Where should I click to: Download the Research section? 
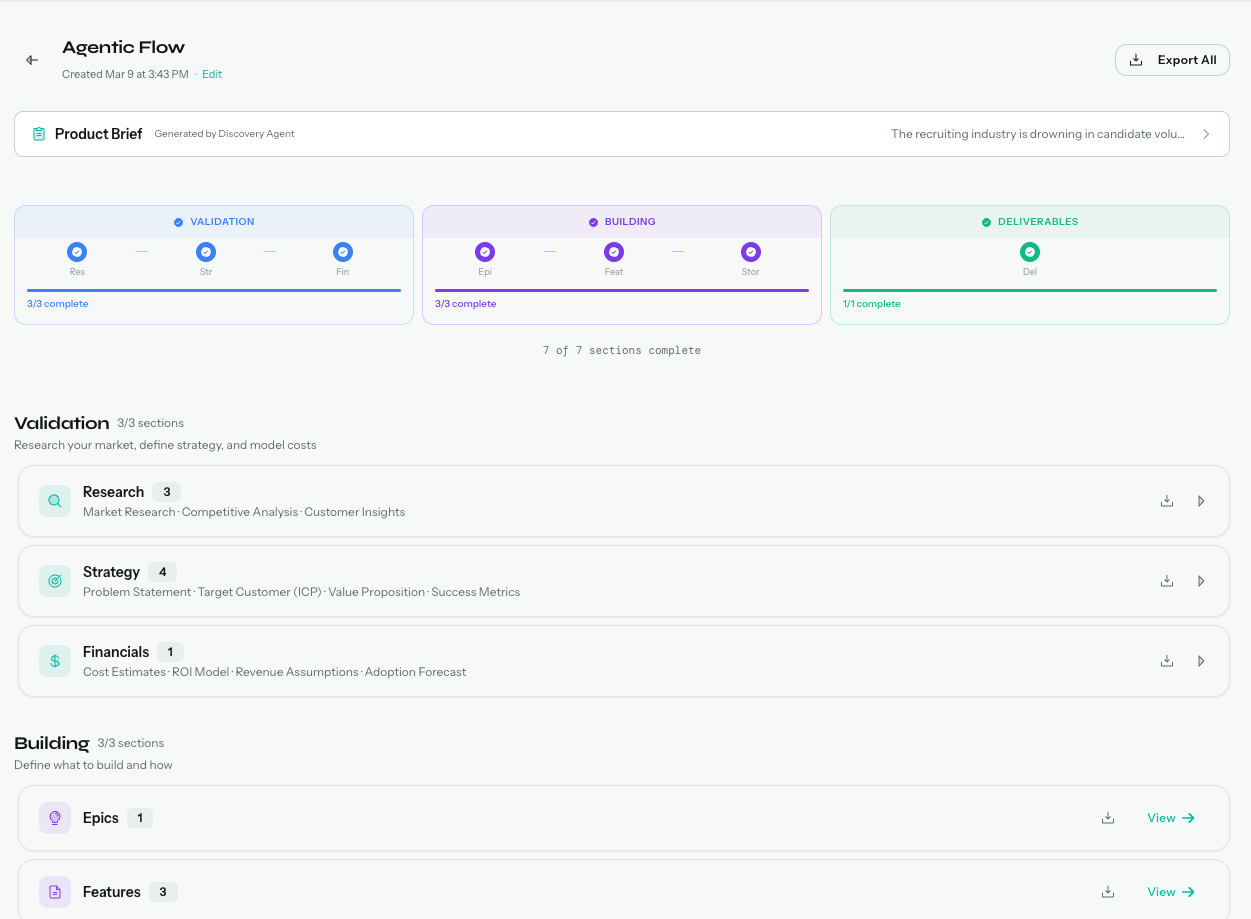pyautogui.click(x=1167, y=500)
